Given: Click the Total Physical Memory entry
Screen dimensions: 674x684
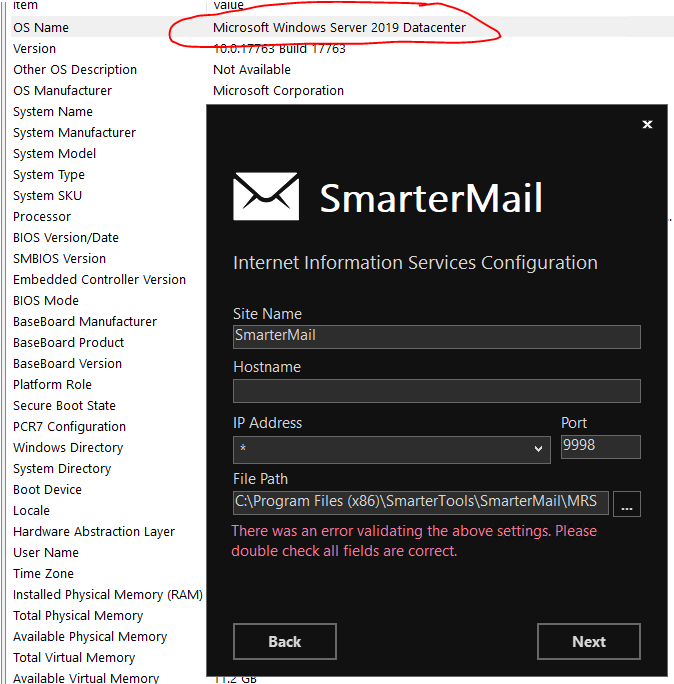Looking at the screenshot, I should 78,616.
